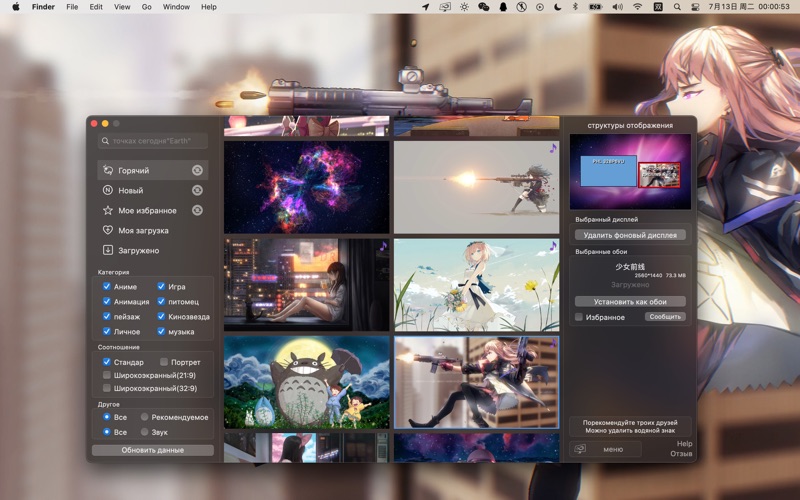Click Обновить данные button

click(153, 450)
